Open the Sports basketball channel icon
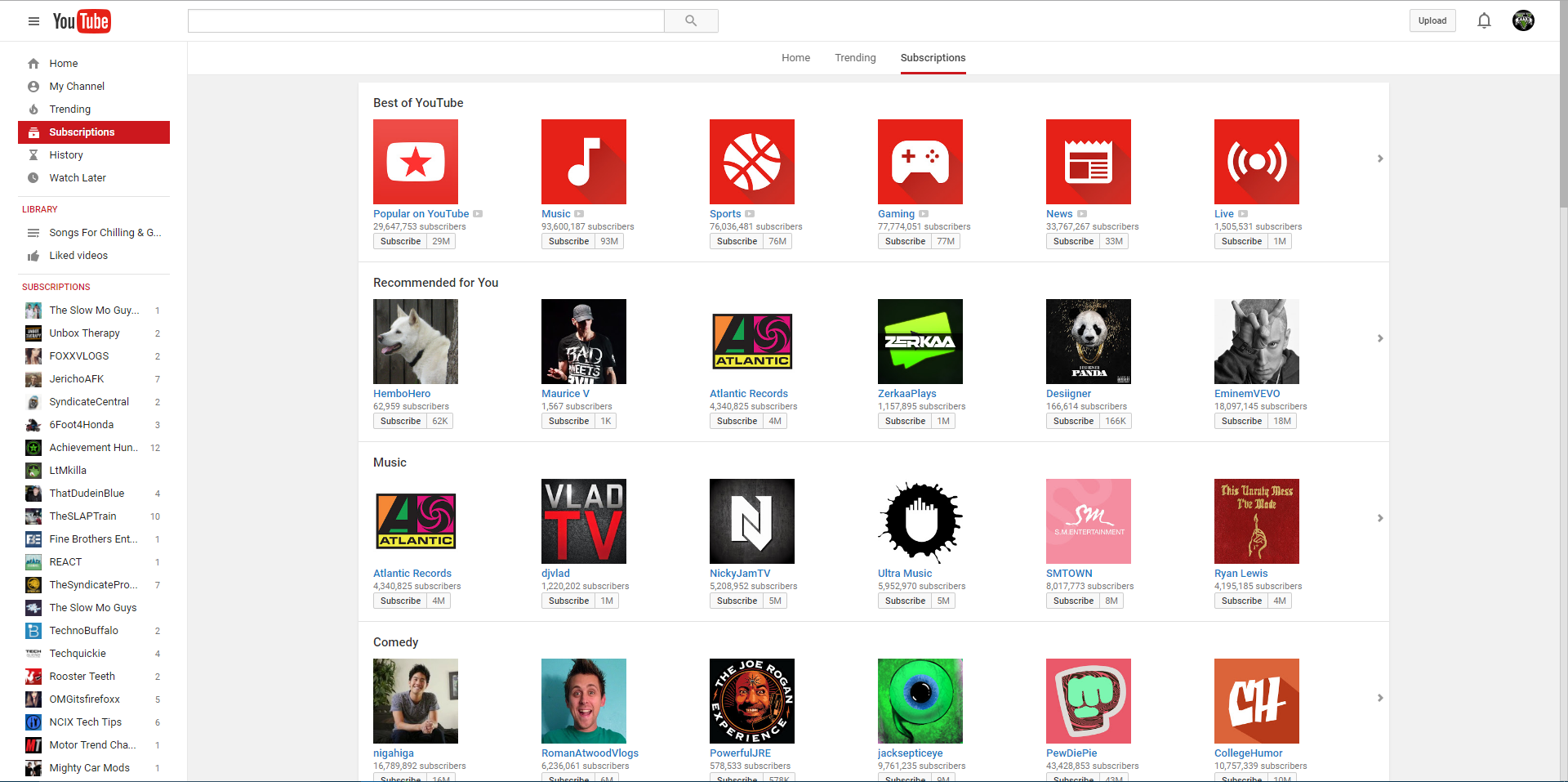 [752, 162]
